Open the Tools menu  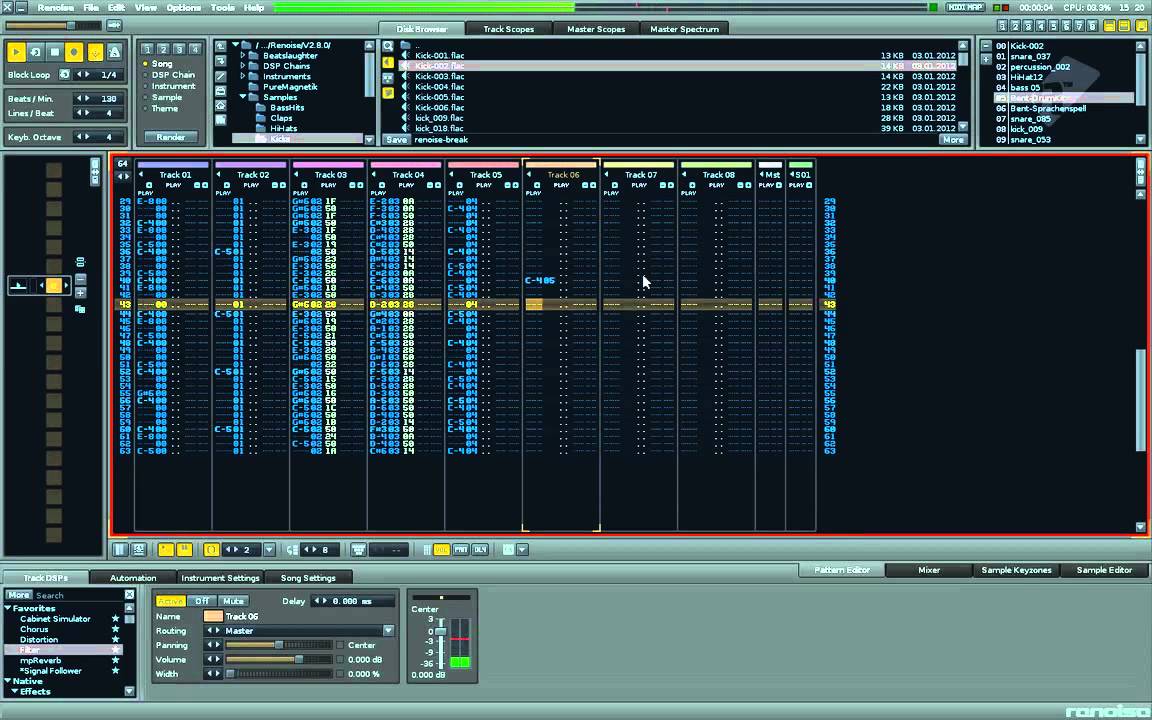click(x=223, y=7)
